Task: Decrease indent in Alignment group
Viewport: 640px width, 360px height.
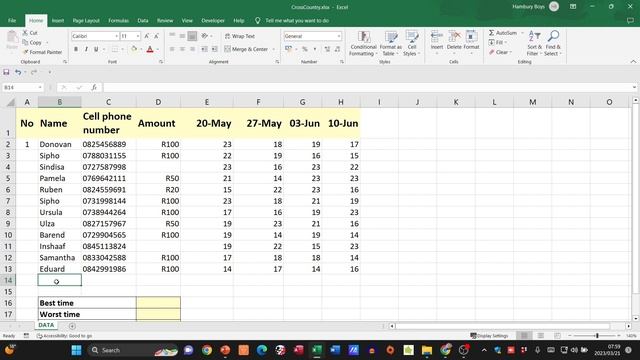Action: (204, 49)
